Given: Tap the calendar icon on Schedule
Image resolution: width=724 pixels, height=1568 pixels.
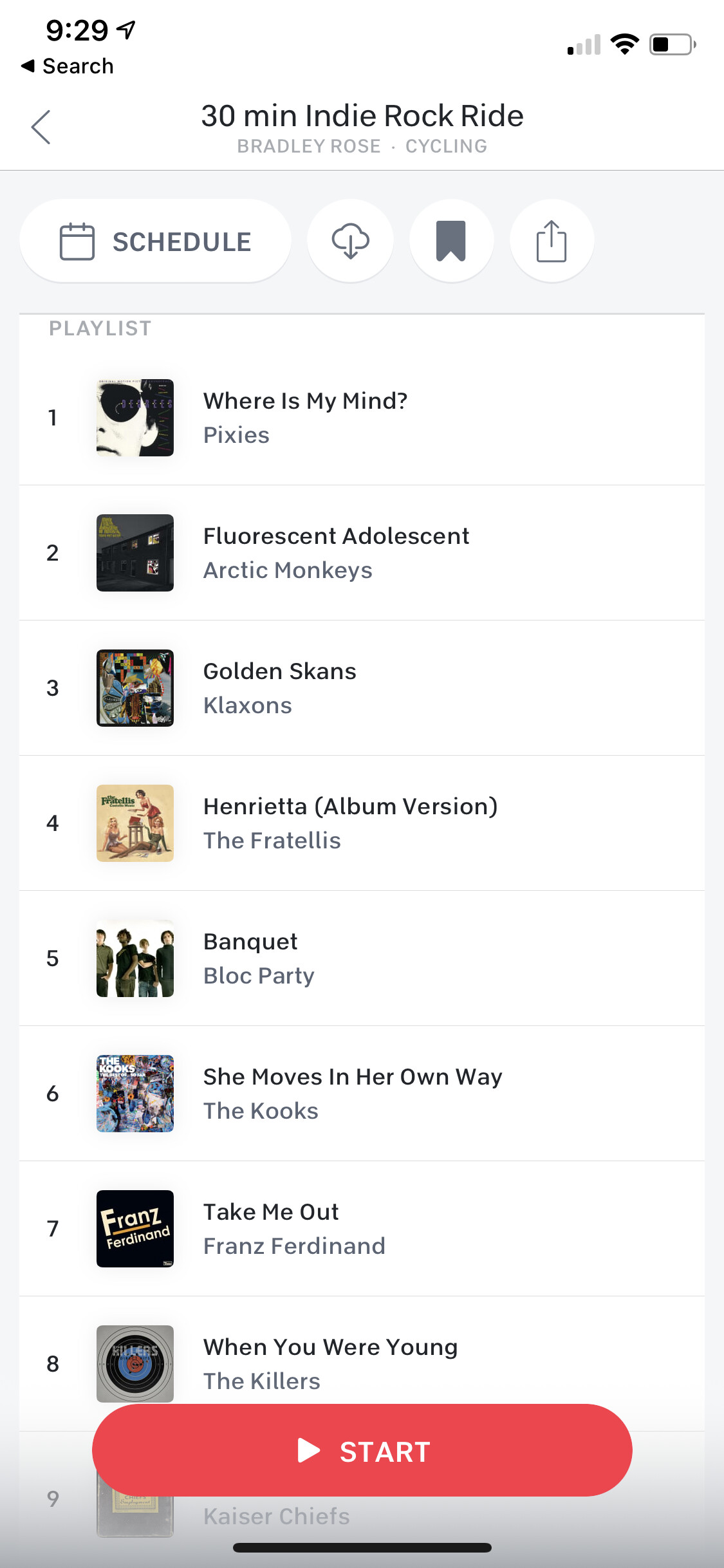Looking at the screenshot, I should tap(77, 241).
